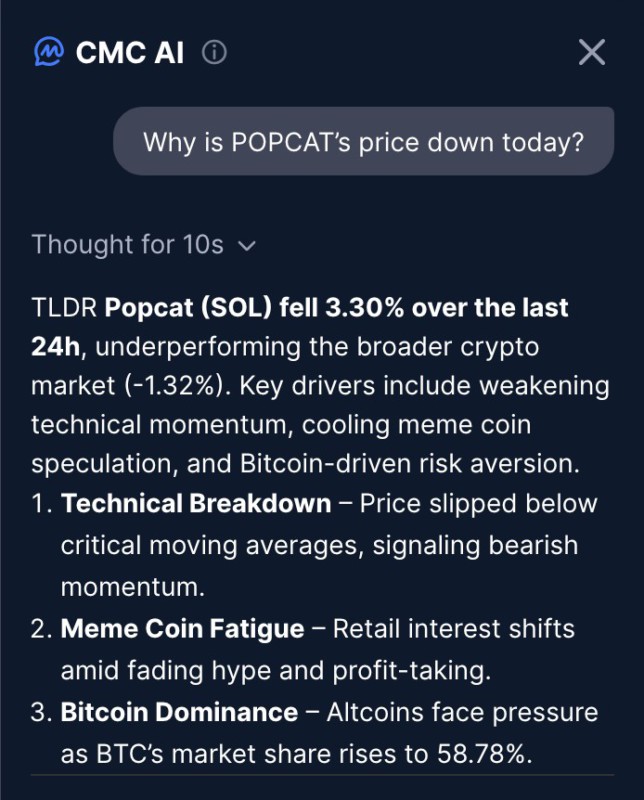This screenshot has height=800, width=644.
Task: Select the POPCAT price question bubble
Action: [363, 141]
